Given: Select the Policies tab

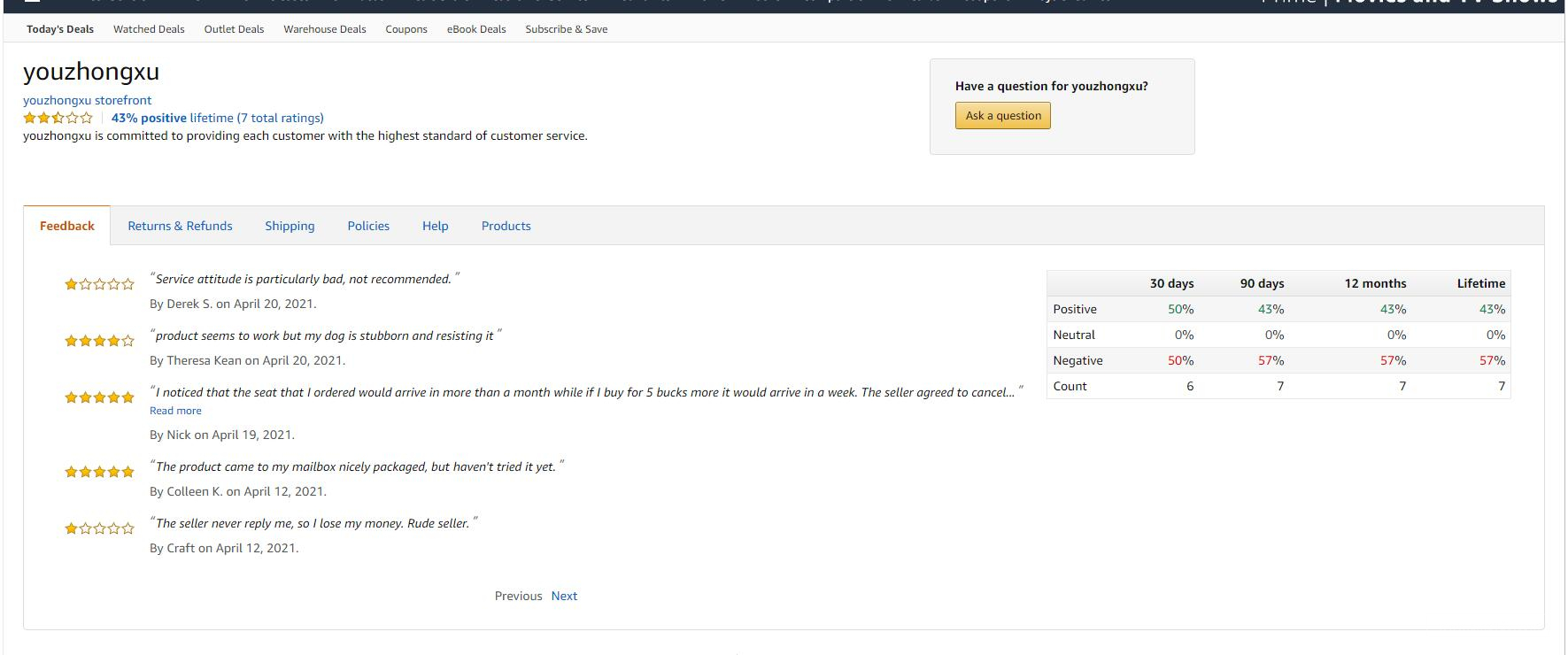Looking at the screenshot, I should click(368, 226).
